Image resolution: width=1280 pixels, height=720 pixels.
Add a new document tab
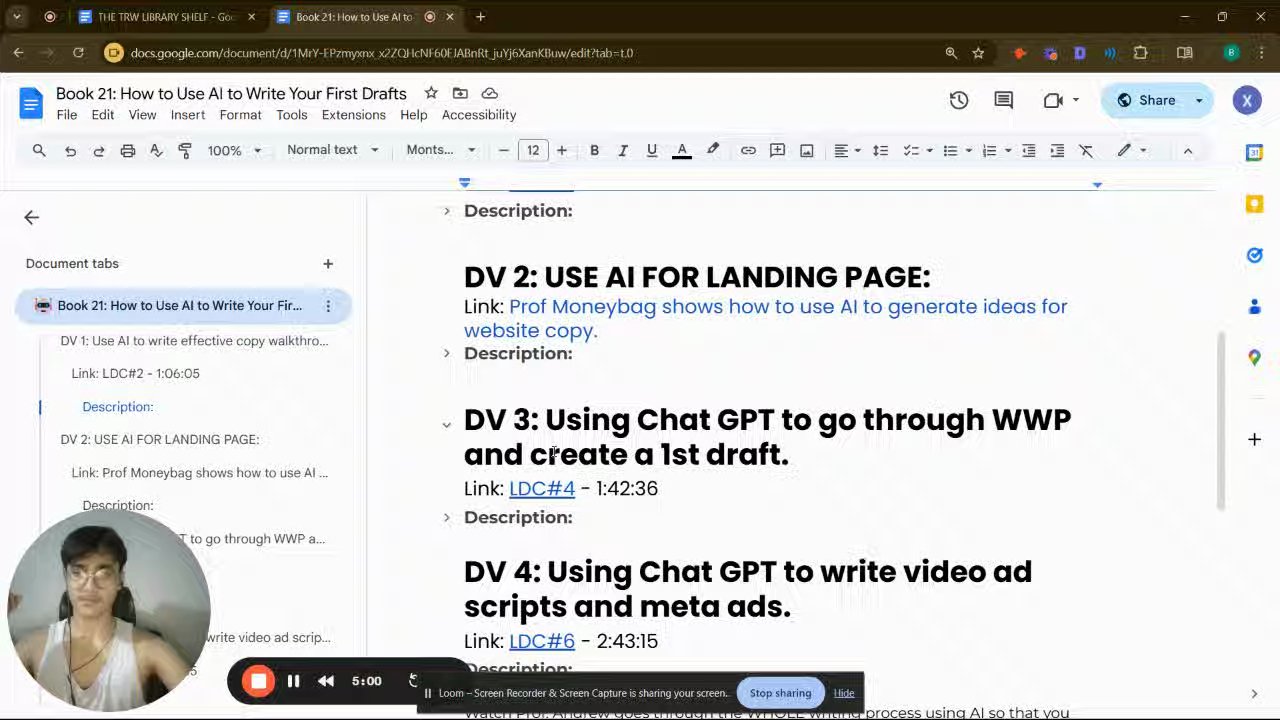(328, 264)
